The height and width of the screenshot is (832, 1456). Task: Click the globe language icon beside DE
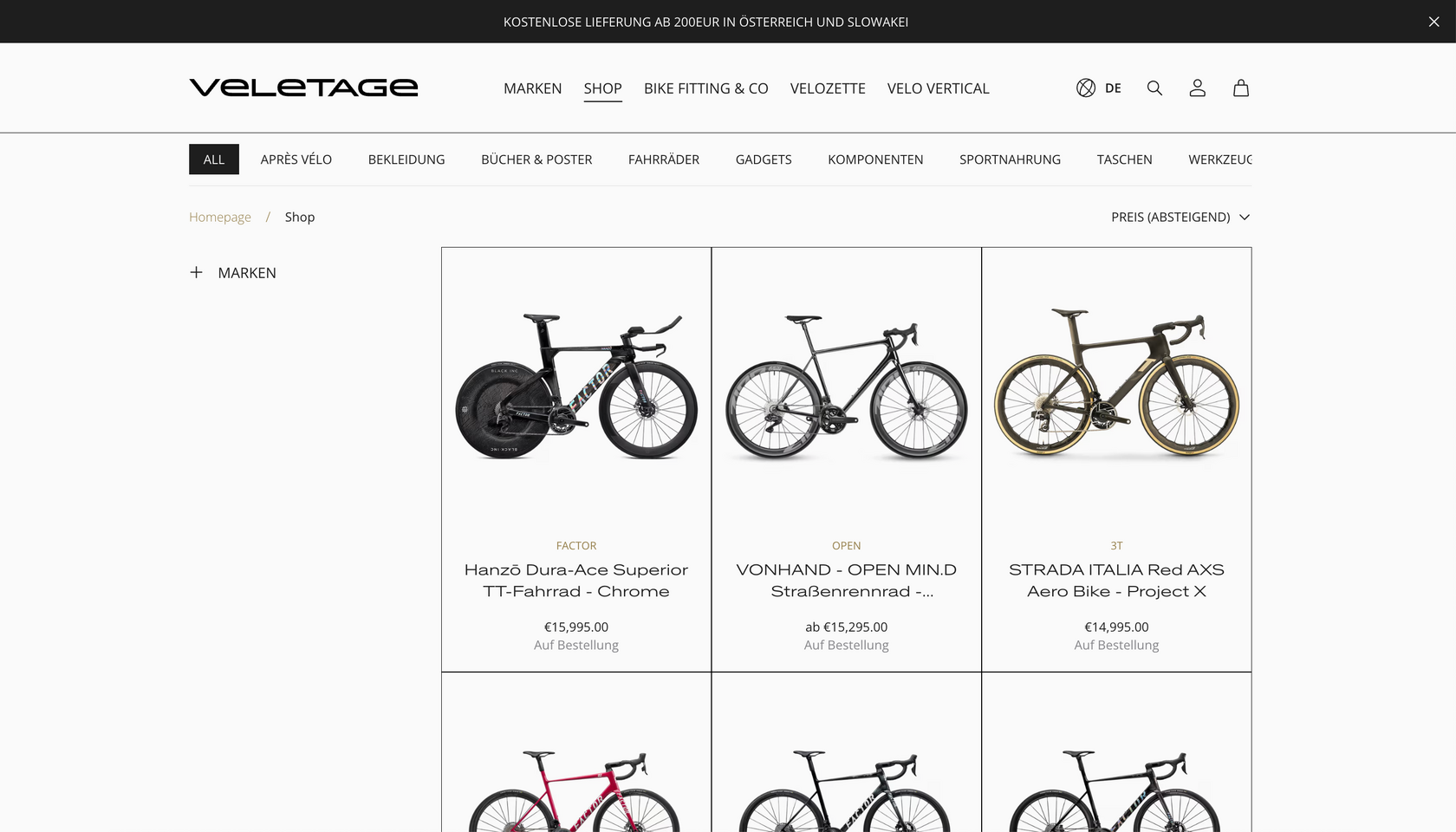[x=1086, y=88]
